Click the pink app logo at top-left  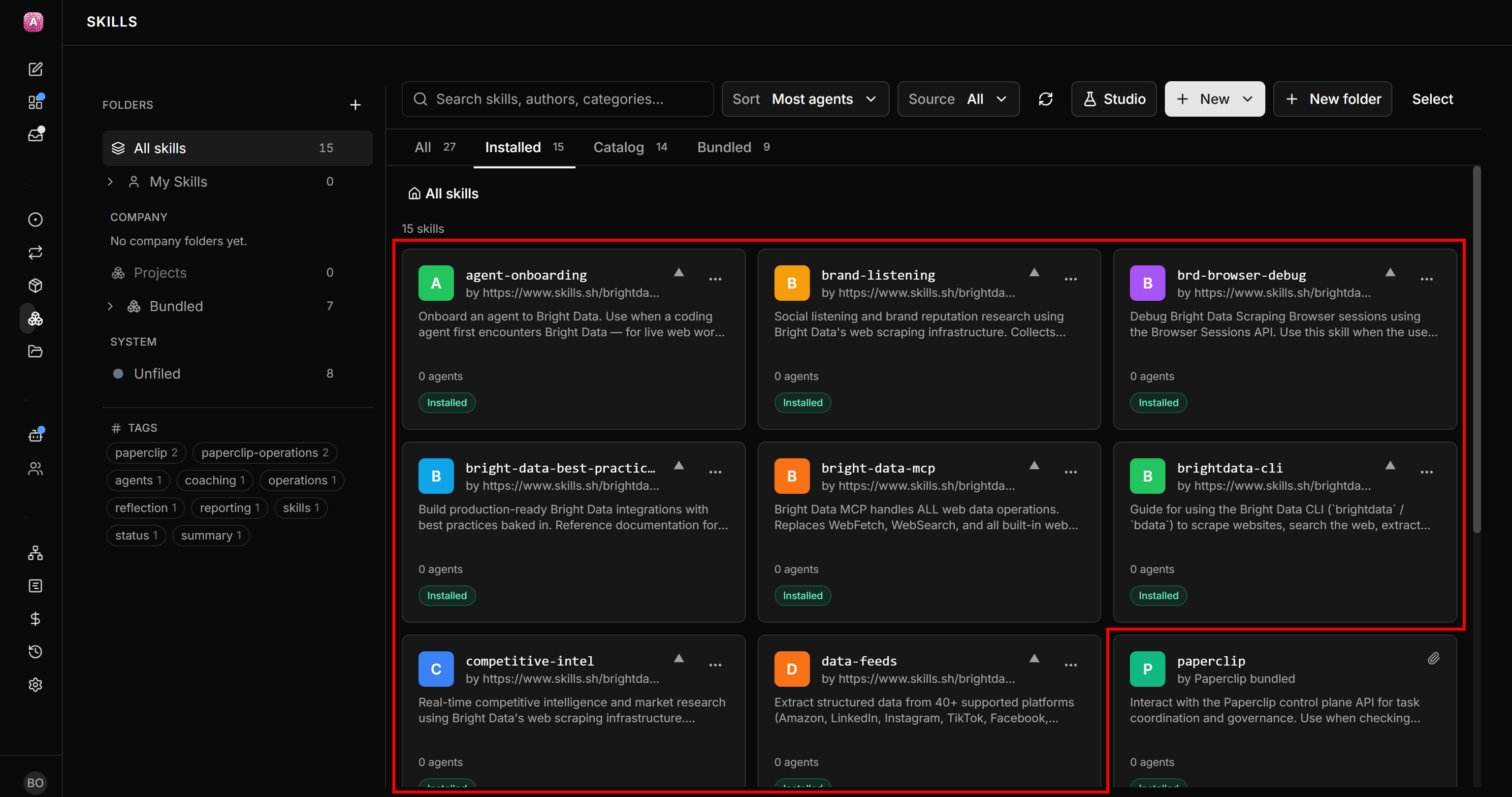pyautogui.click(x=33, y=22)
